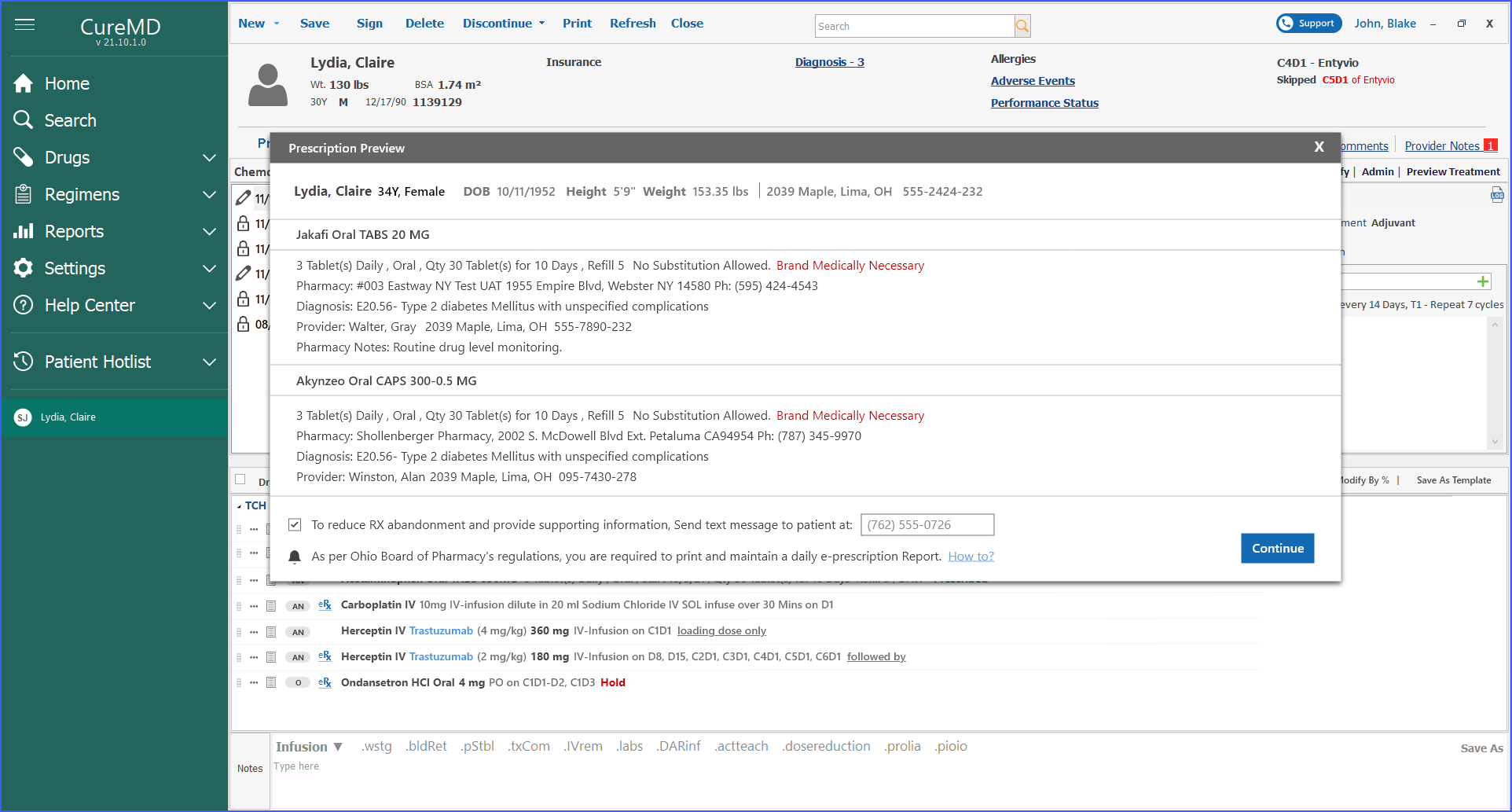Click the Trastuzumab link on 360 mg row
1512x812 pixels.
pos(441,630)
